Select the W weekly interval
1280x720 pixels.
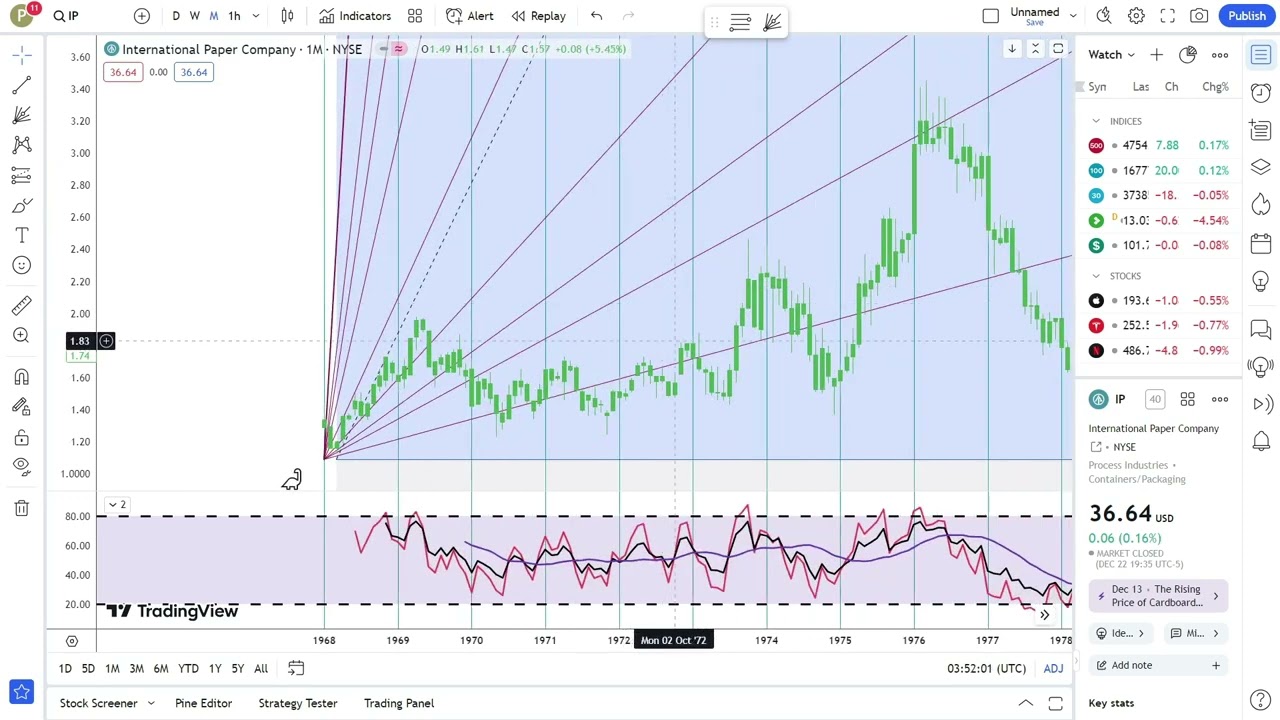coord(195,16)
